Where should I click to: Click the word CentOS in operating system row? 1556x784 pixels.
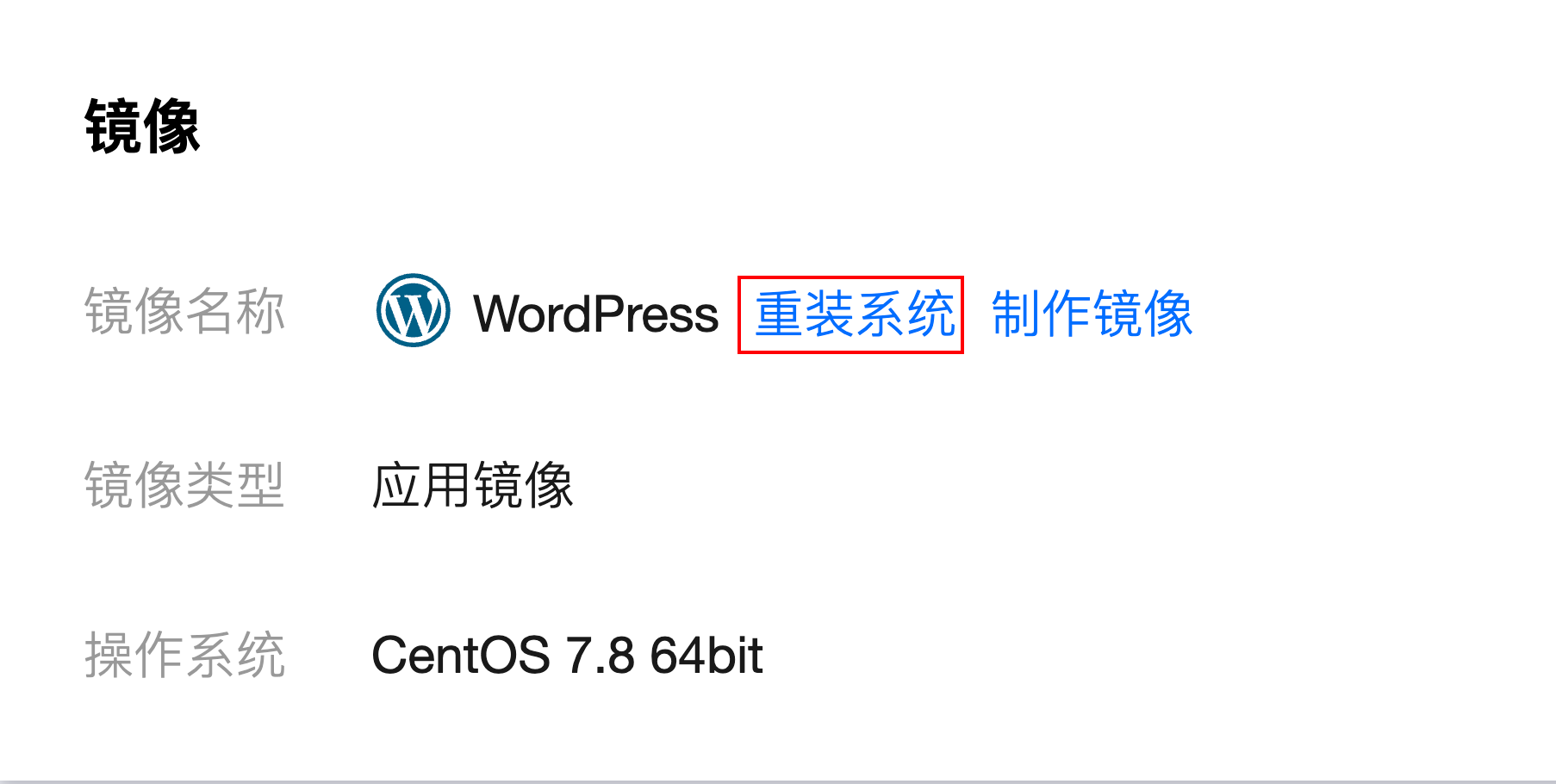[x=461, y=656]
